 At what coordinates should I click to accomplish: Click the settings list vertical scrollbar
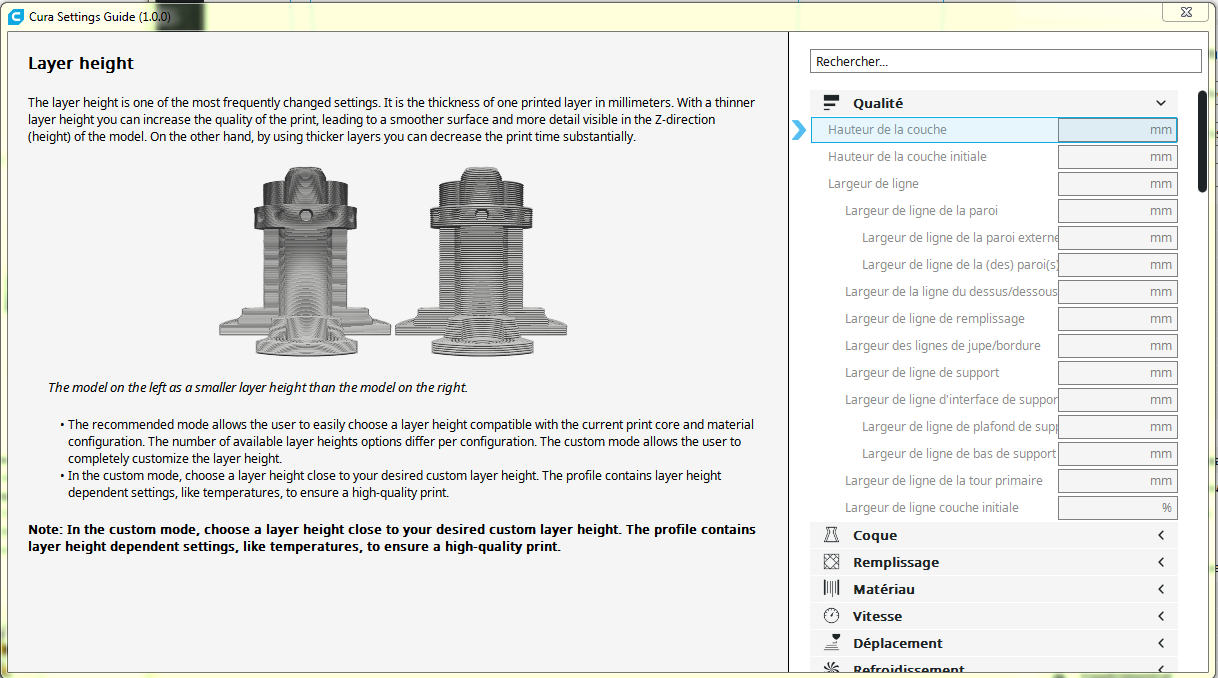click(x=1202, y=141)
